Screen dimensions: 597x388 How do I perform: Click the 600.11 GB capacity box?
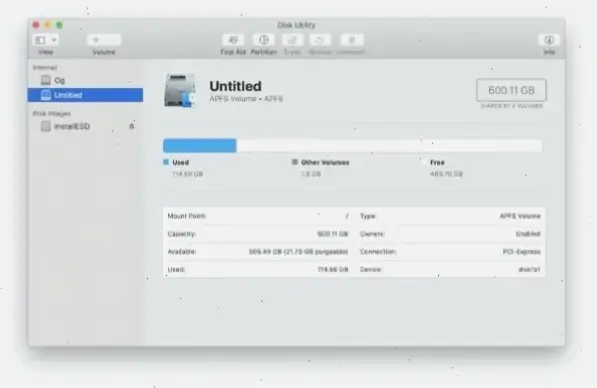coord(511,90)
